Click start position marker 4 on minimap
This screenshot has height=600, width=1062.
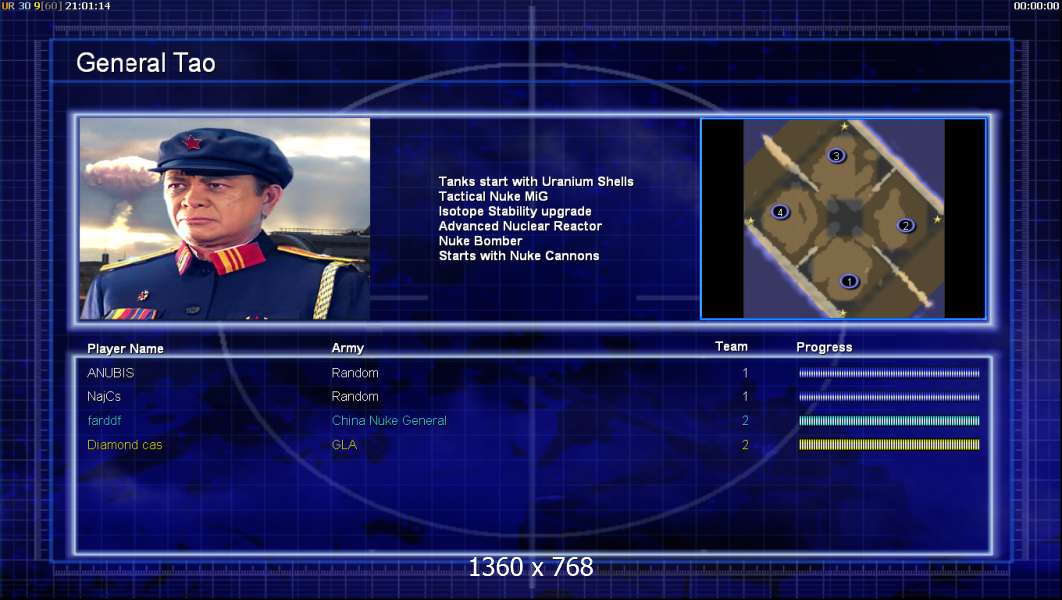pyautogui.click(x=780, y=212)
